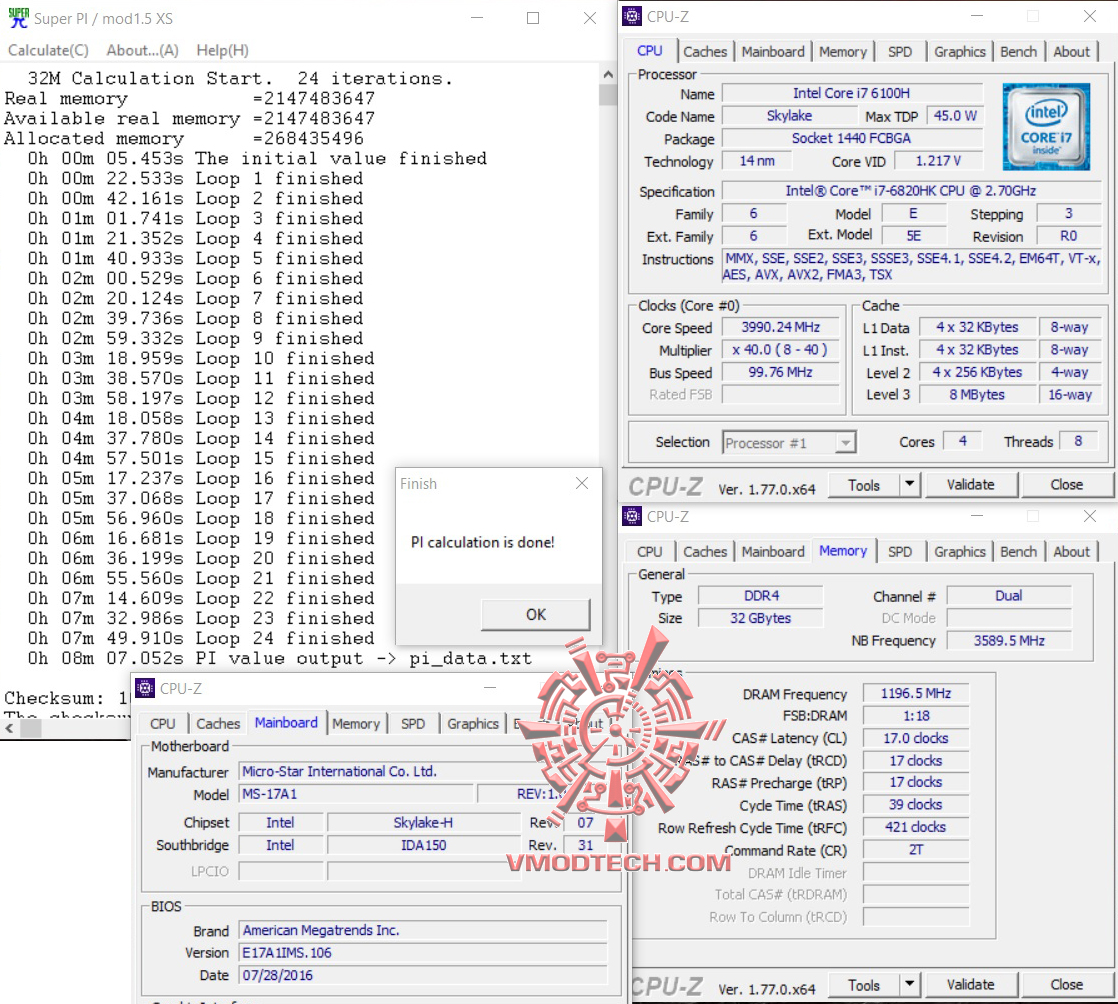Click Close button in Memory CPU-Z window
This screenshot has height=1004, width=1118.
tap(1066, 985)
